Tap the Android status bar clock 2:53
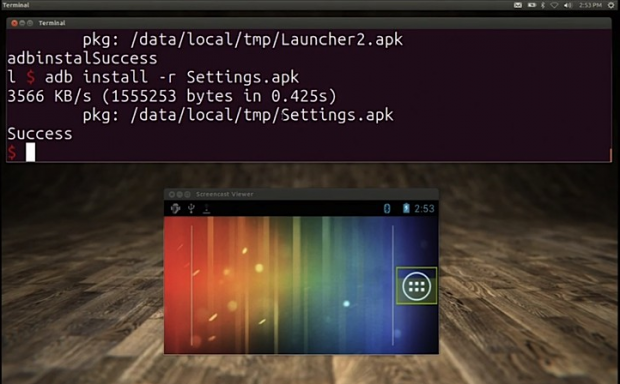The image size is (620, 384). pos(424,208)
